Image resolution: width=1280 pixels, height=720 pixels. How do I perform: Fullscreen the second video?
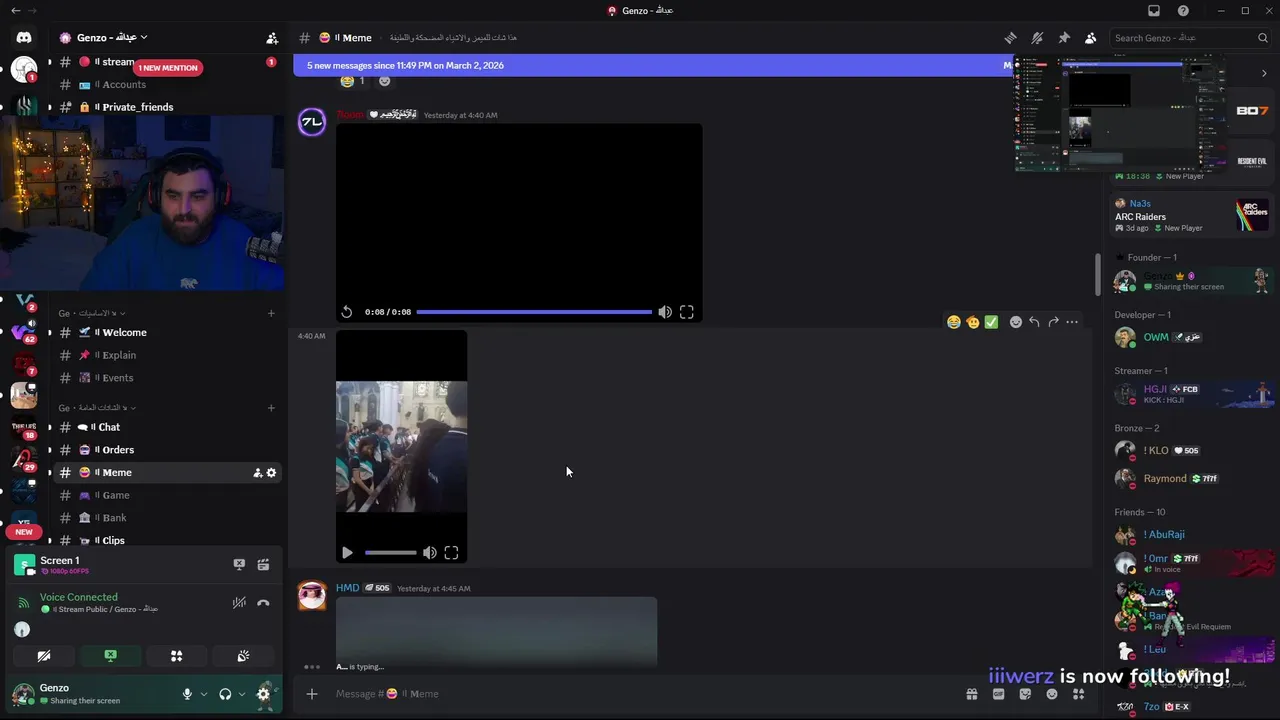pyautogui.click(x=452, y=553)
